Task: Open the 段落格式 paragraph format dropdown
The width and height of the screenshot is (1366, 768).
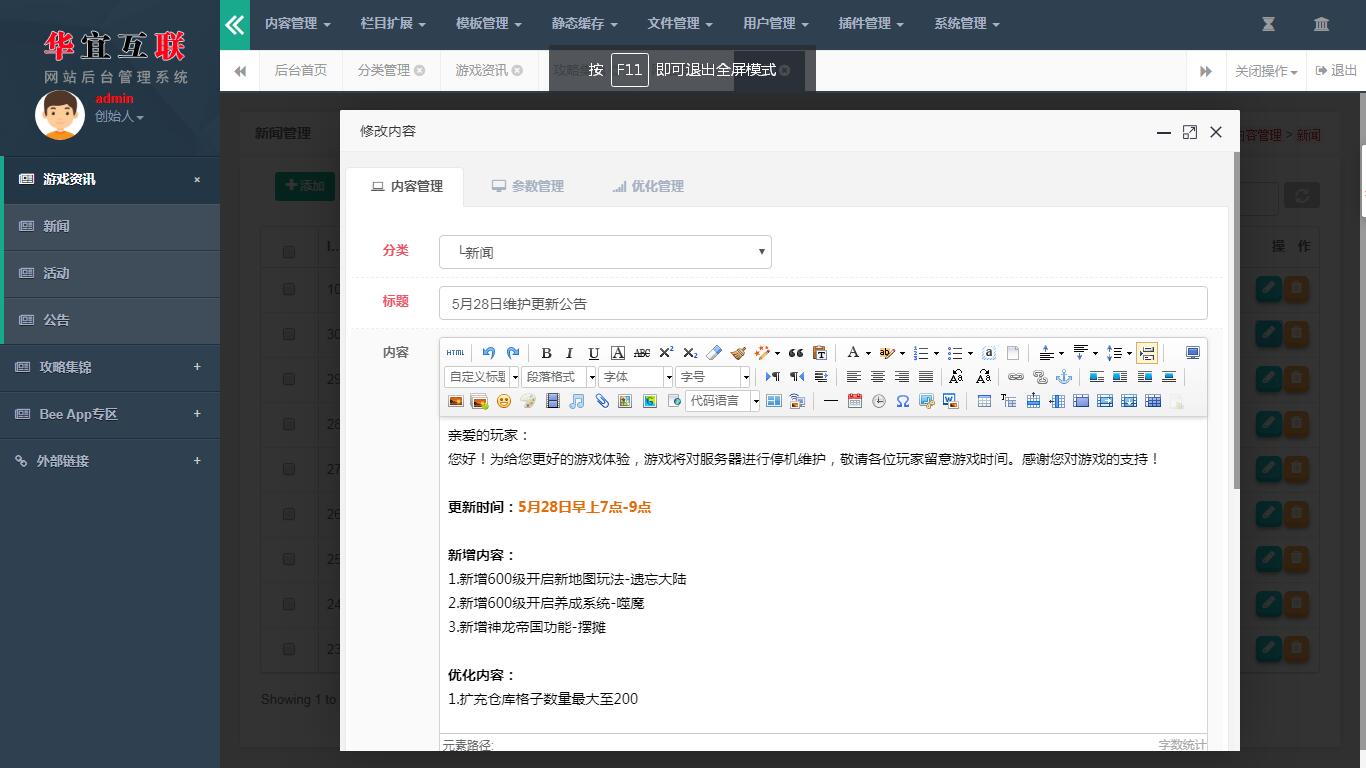Action: point(559,377)
